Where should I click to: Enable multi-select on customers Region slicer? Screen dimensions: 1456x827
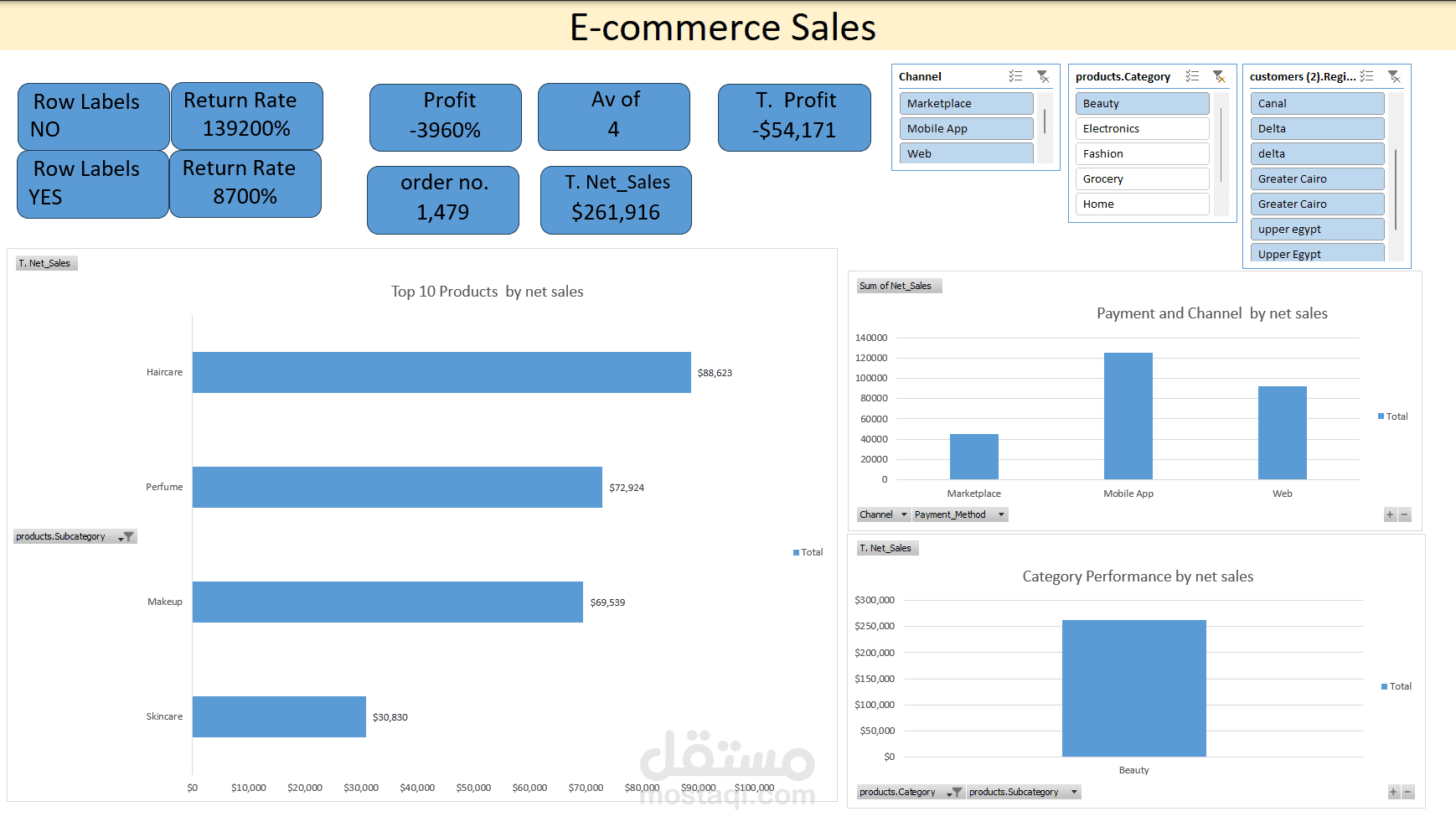tap(1367, 76)
